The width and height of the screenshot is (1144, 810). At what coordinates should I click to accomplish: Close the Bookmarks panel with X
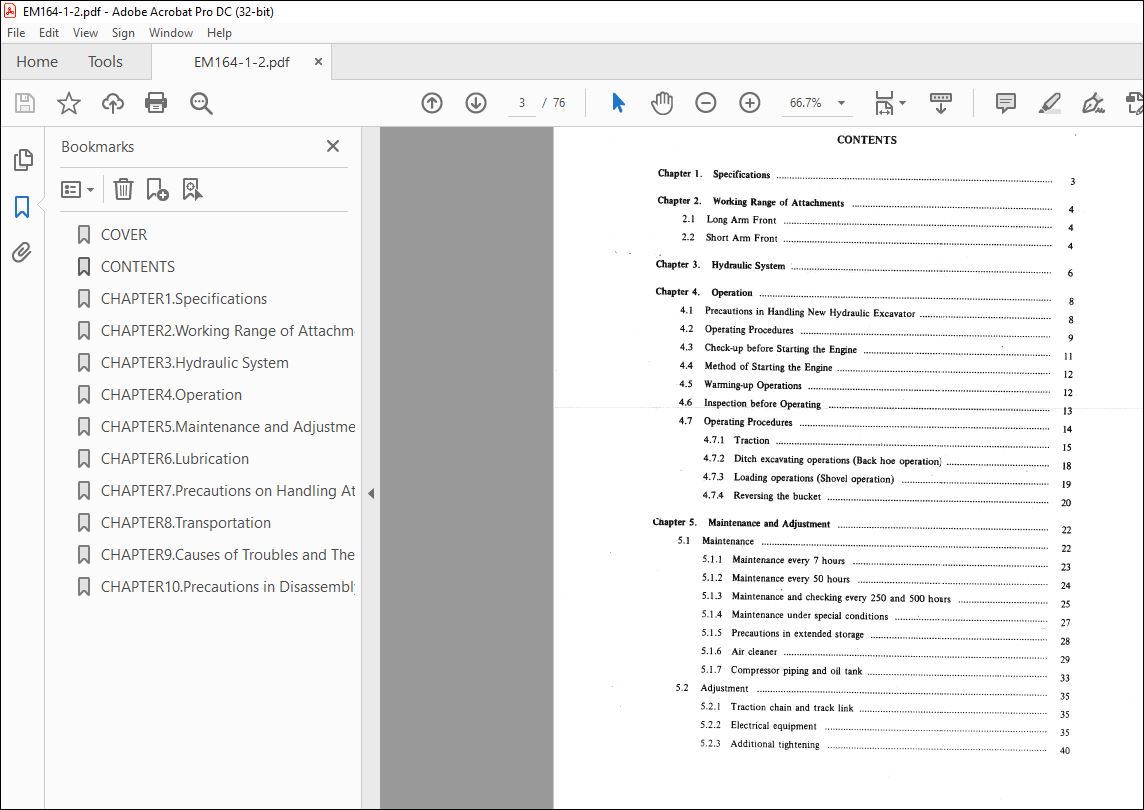[x=333, y=146]
